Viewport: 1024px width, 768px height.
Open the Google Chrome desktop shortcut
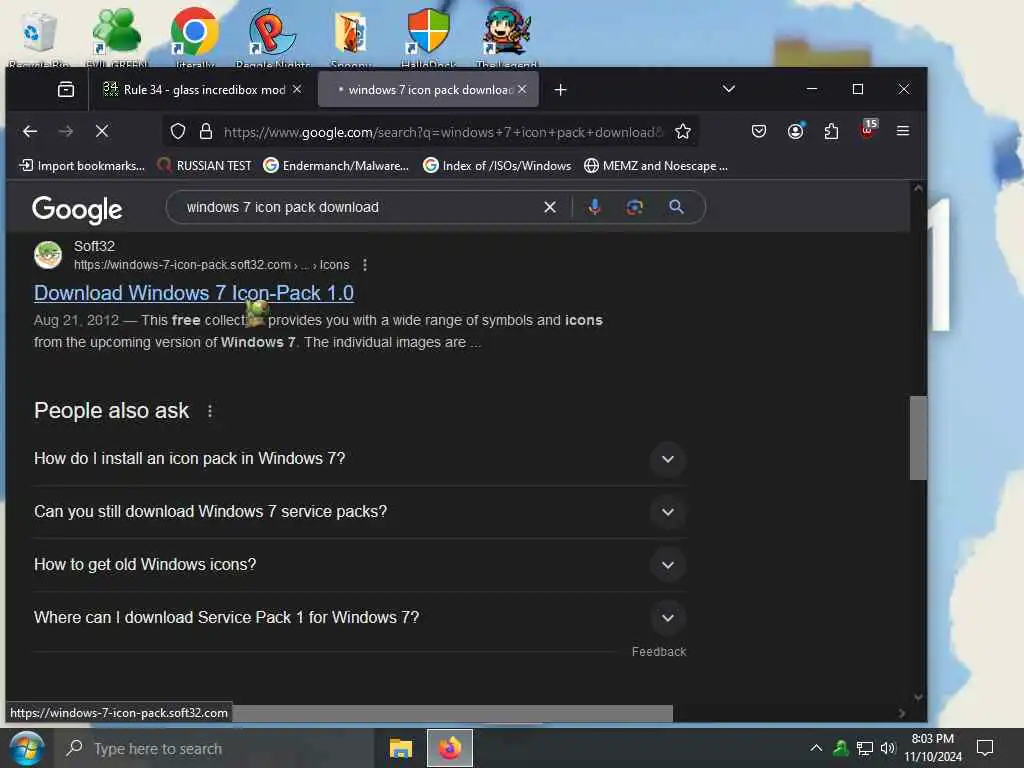click(195, 38)
